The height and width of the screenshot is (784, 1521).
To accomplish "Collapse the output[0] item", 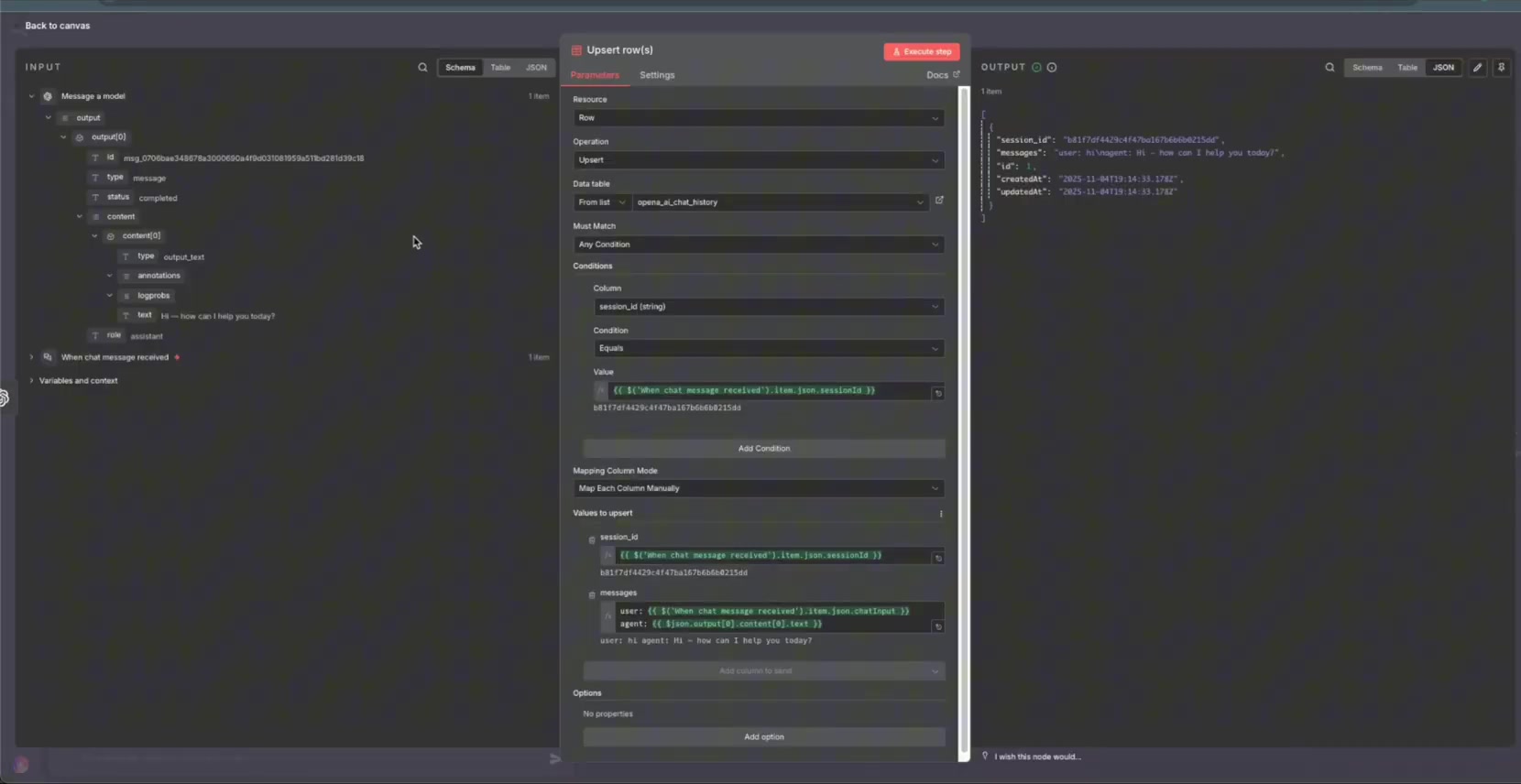I will pos(63,137).
